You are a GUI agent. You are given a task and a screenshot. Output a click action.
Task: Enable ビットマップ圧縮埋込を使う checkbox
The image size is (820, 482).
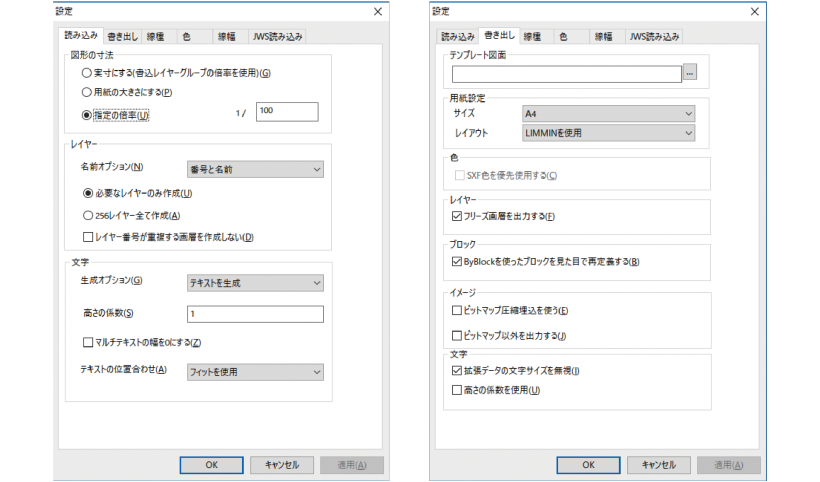tap(457, 311)
